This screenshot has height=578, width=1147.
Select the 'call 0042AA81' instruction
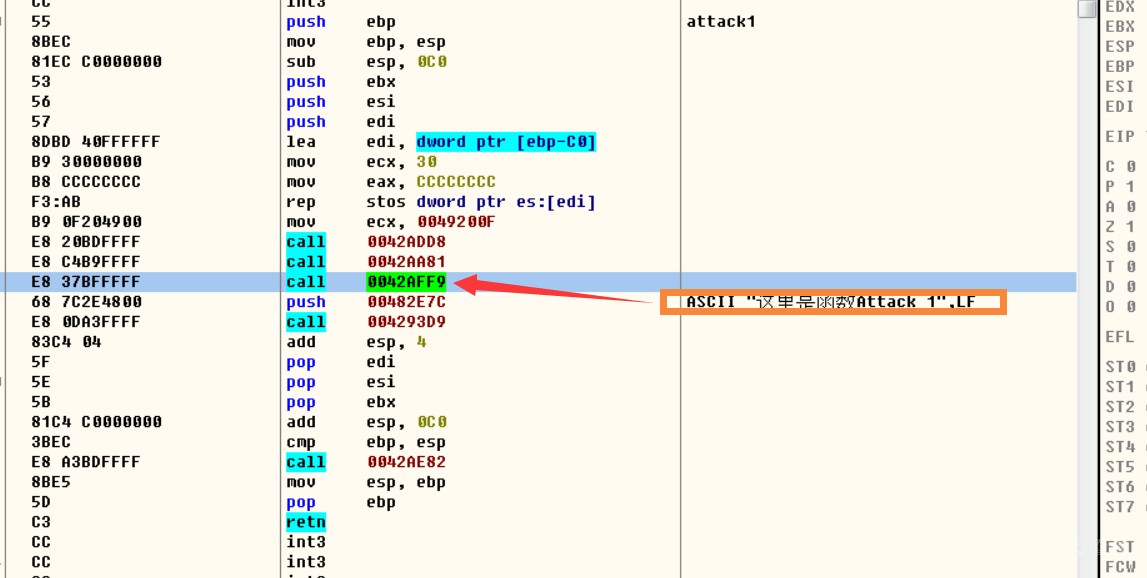pos(366,262)
